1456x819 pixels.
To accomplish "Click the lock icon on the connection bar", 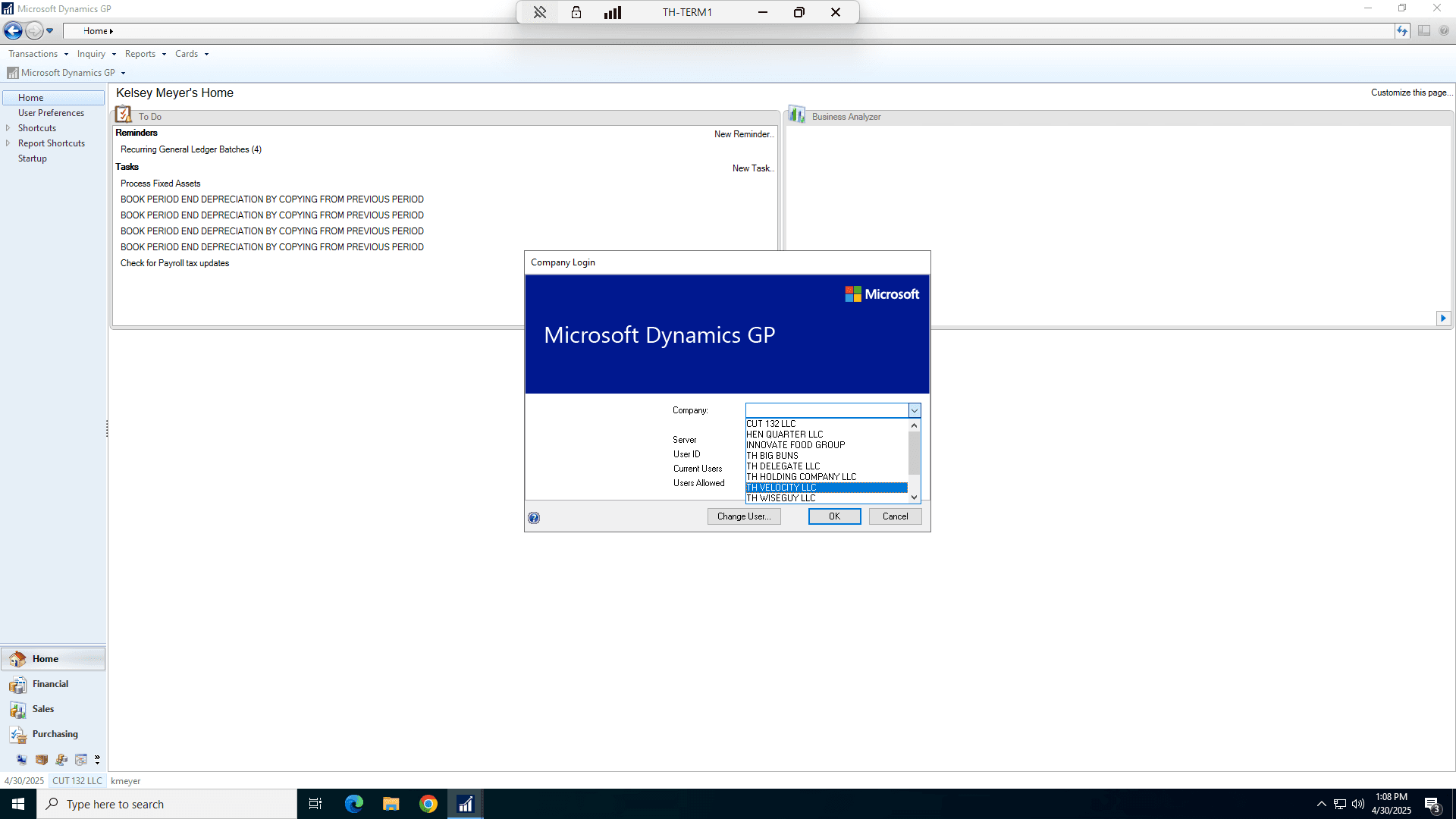I will [576, 12].
